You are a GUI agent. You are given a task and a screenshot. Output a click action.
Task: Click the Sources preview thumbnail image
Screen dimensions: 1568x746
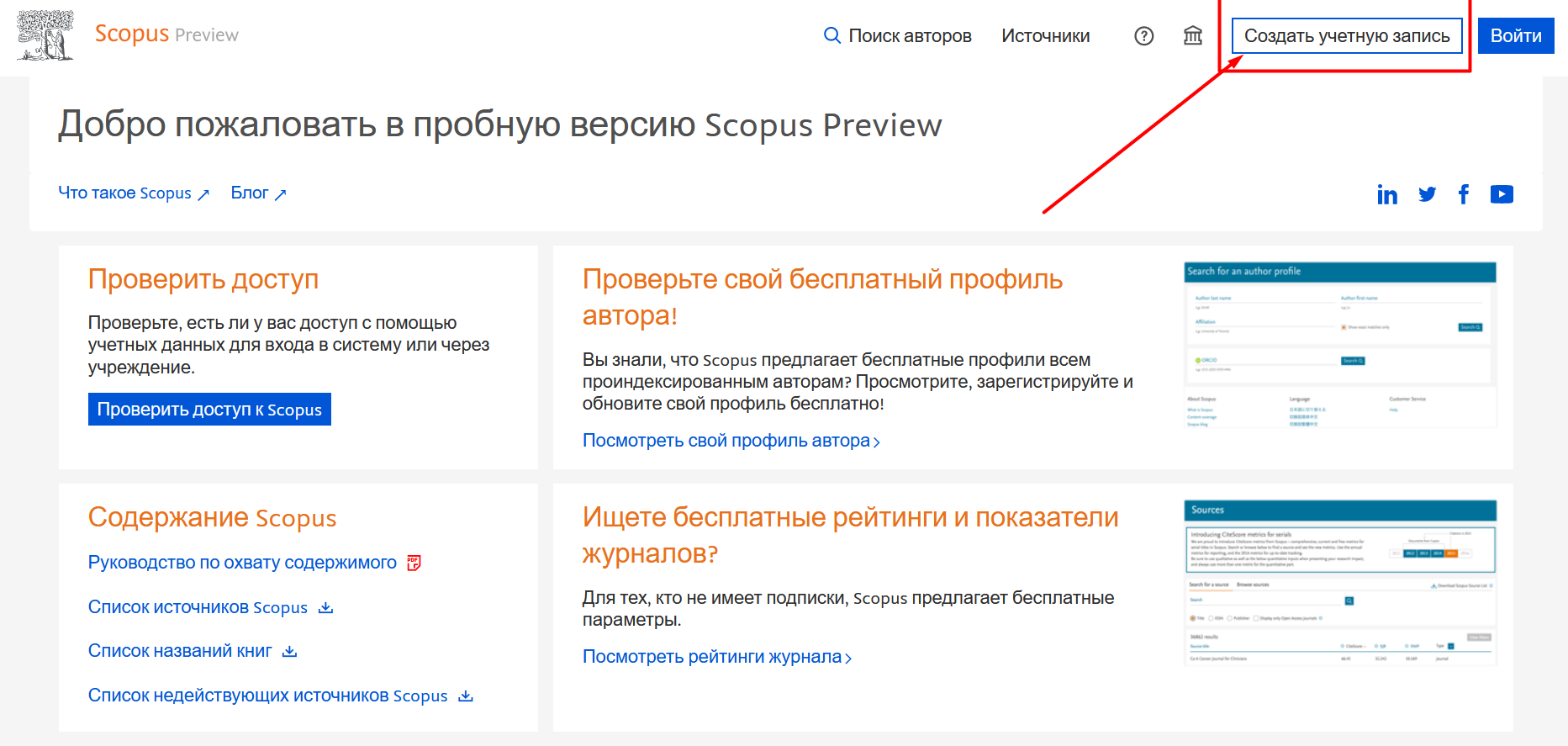point(1340,582)
